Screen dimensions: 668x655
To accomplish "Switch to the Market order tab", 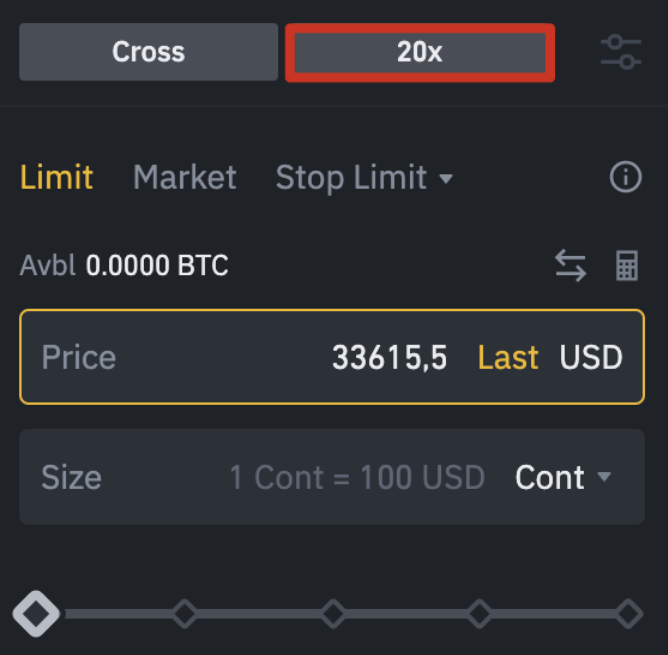I will 184,178.
